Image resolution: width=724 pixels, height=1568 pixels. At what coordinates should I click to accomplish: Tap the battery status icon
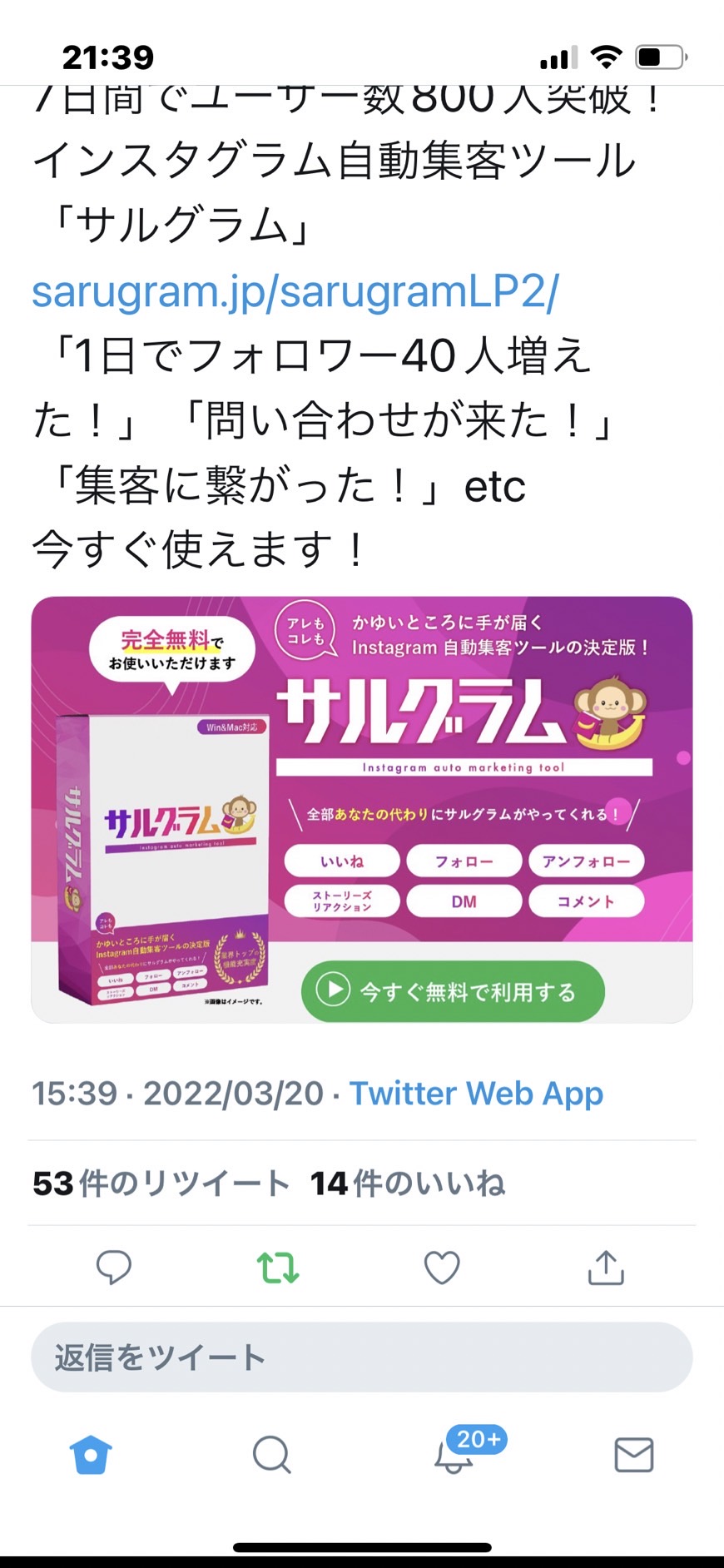pyautogui.click(x=661, y=57)
